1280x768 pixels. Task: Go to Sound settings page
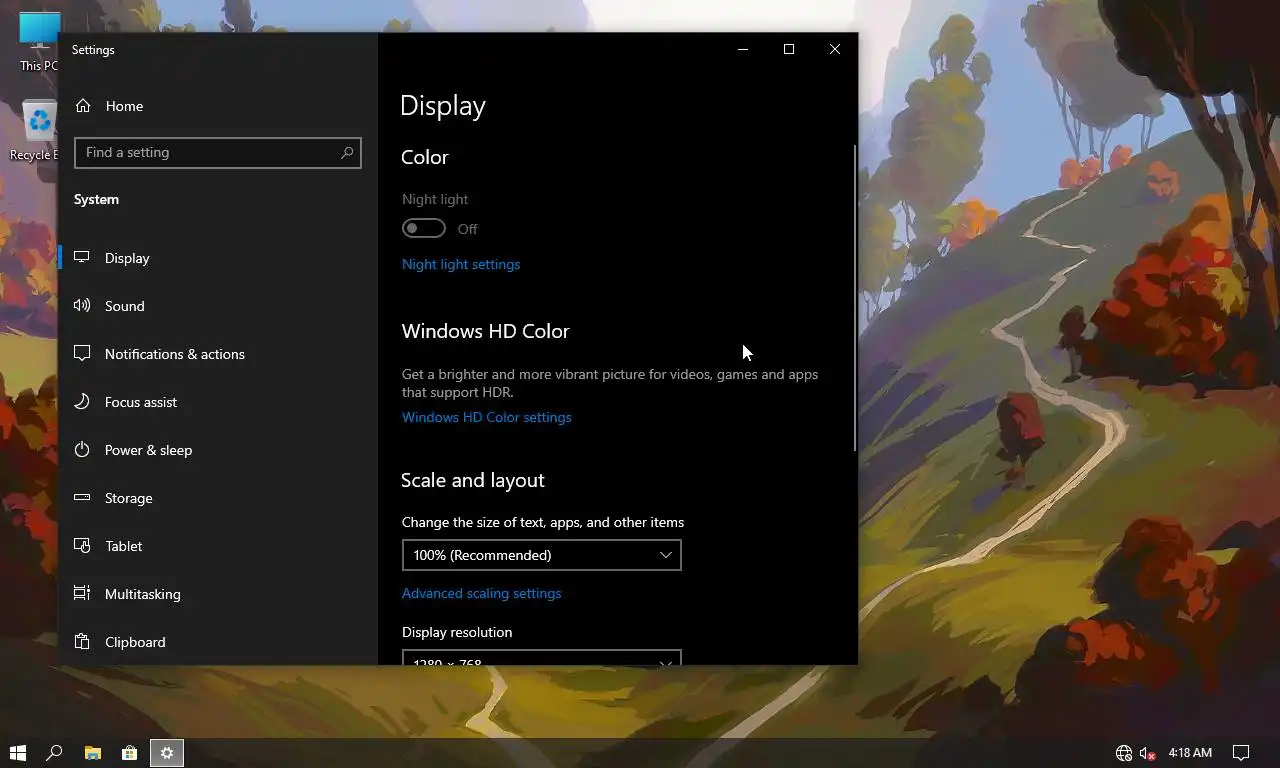point(218,306)
